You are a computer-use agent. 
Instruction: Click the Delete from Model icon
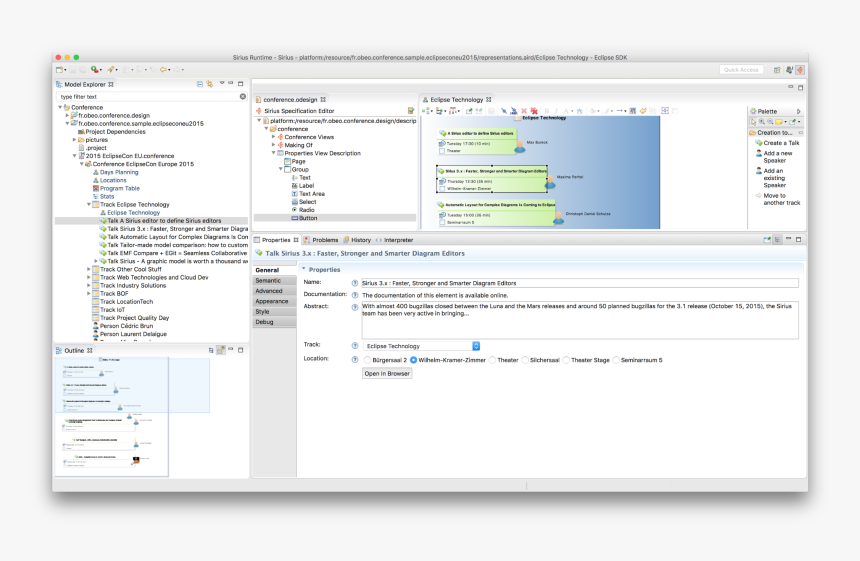point(534,111)
